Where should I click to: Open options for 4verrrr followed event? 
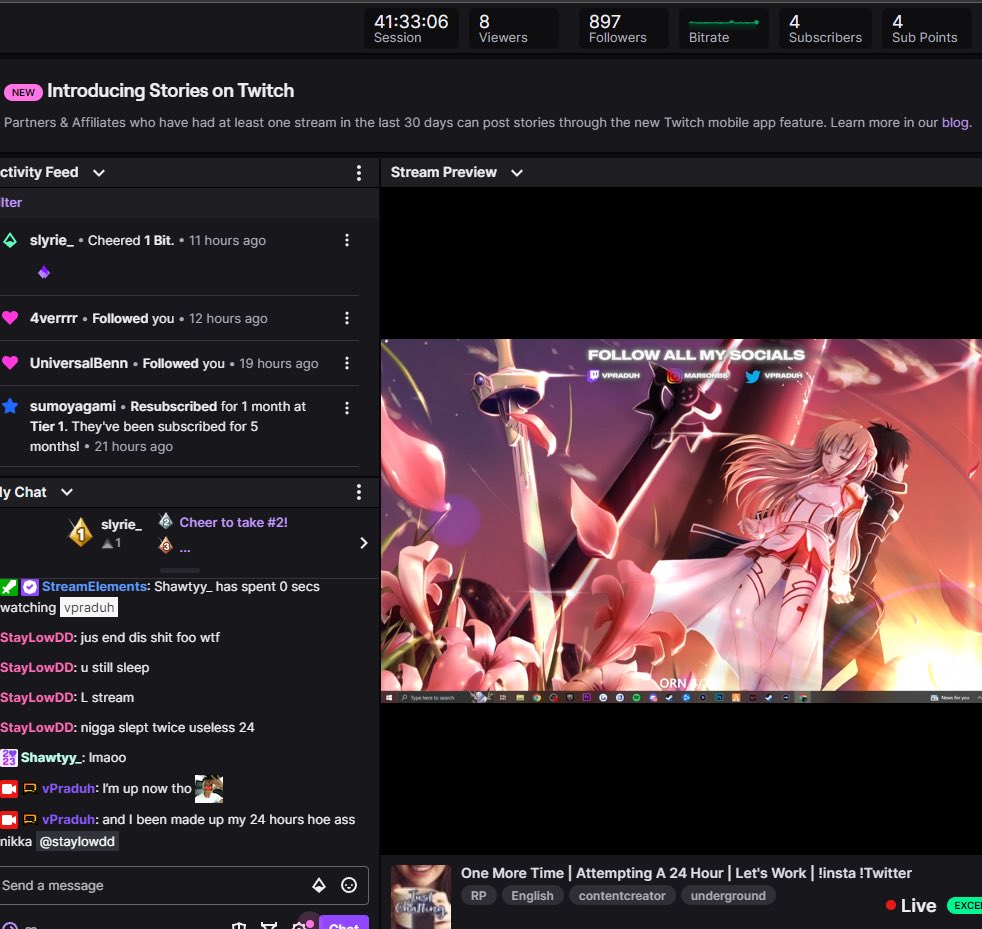pos(346,318)
